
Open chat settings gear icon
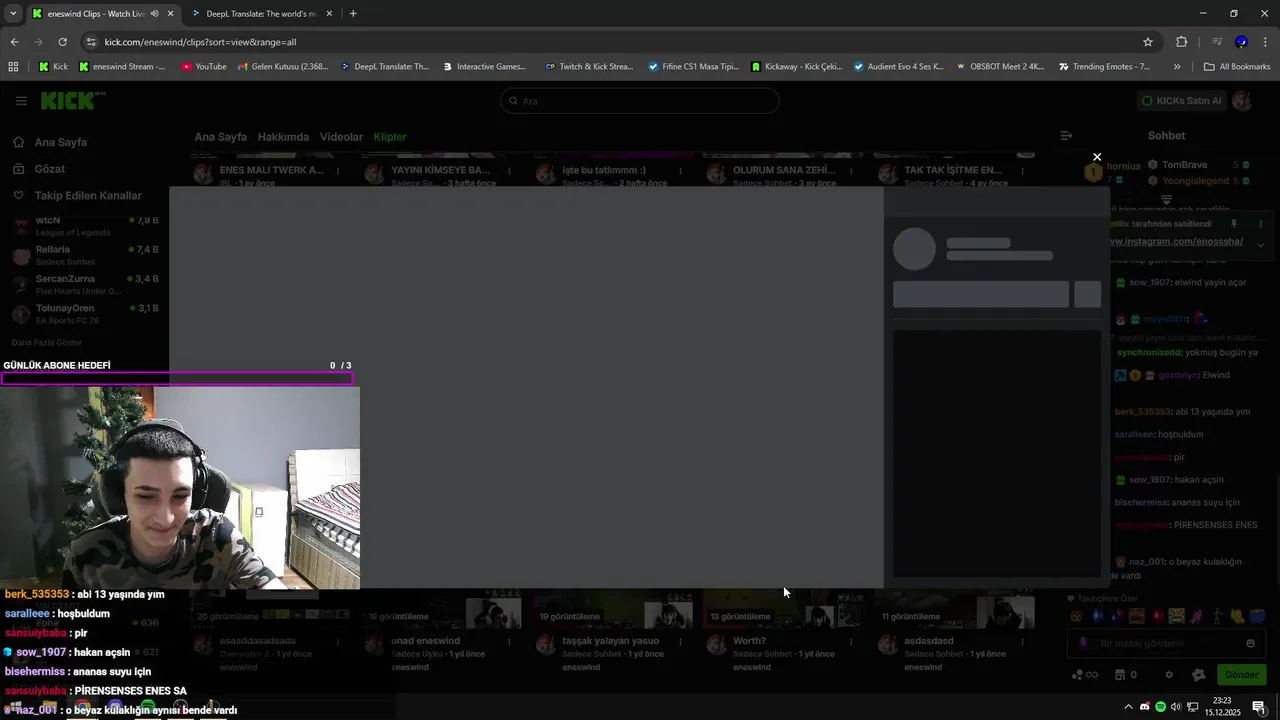tap(1169, 675)
